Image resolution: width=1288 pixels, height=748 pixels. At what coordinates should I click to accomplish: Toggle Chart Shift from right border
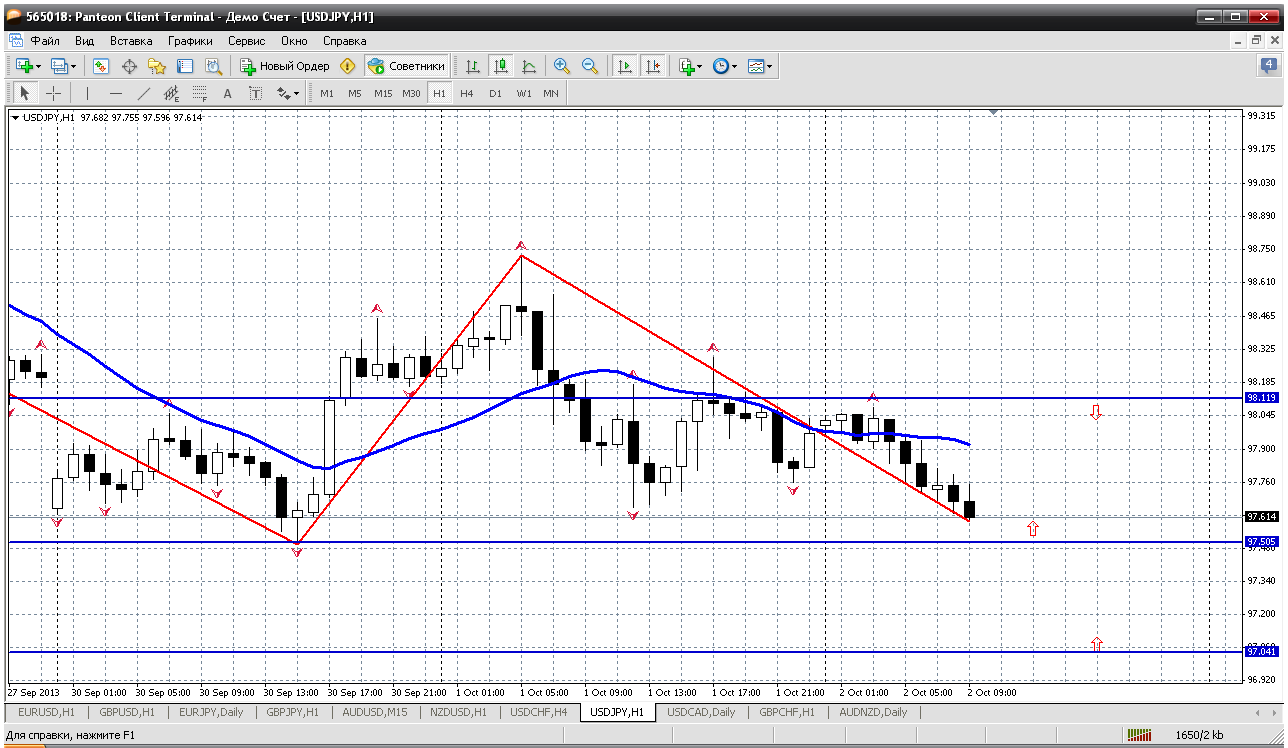pos(653,66)
